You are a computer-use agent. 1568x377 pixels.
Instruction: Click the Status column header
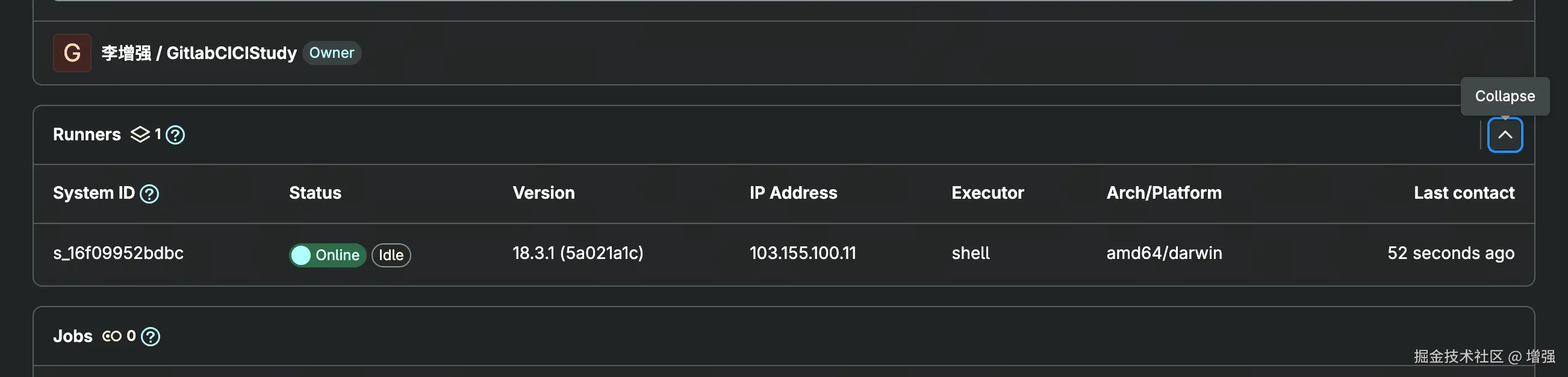click(315, 193)
